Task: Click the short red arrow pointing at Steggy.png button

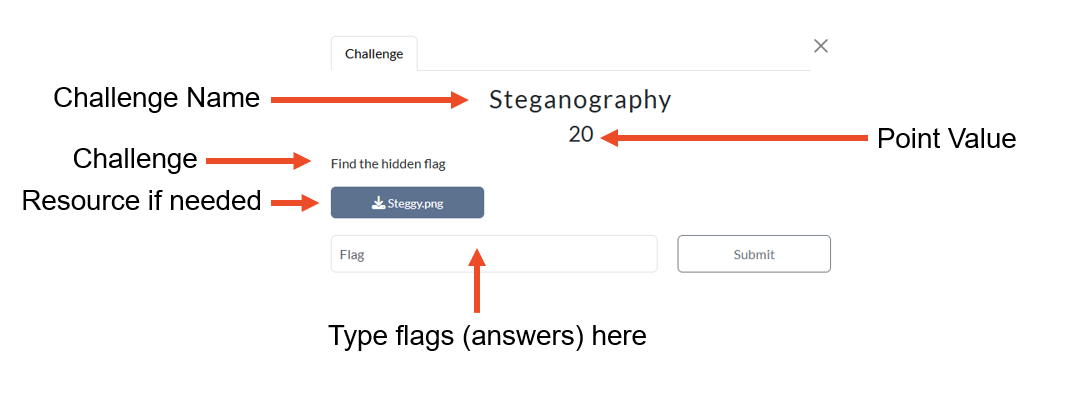Action: (x=295, y=203)
